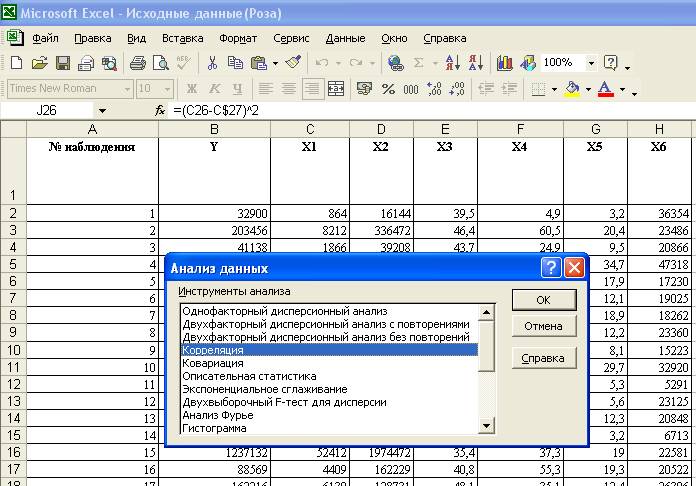
Task: Open the borders dropdown arrow
Action: (x=554, y=89)
